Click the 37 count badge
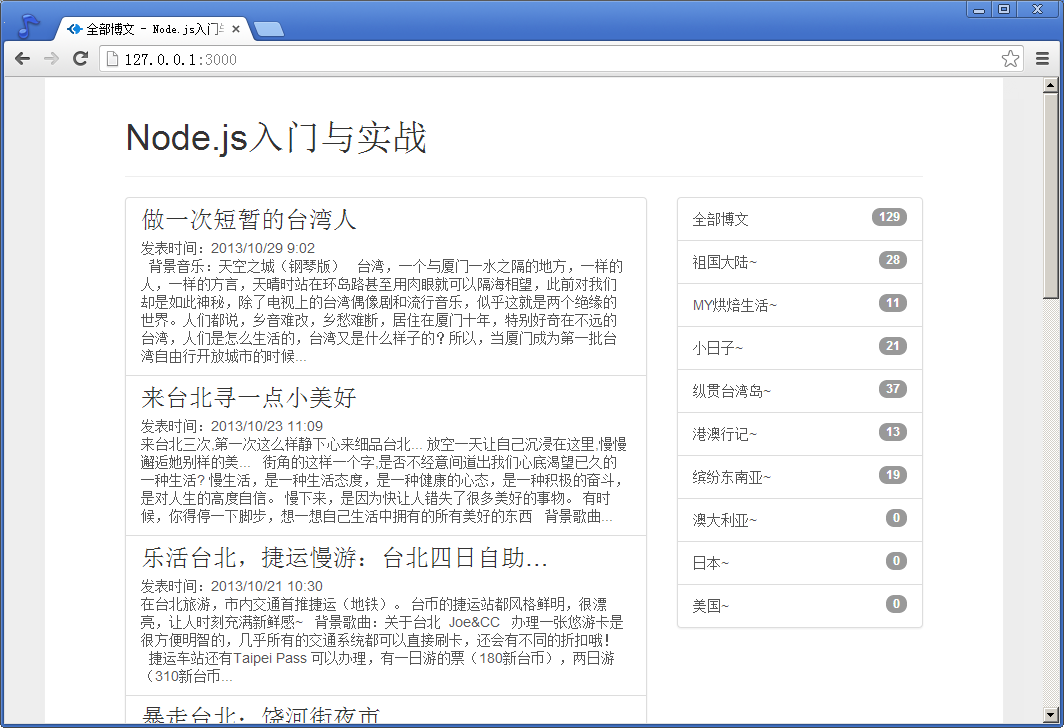1064x728 pixels. (x=892, y=389)
